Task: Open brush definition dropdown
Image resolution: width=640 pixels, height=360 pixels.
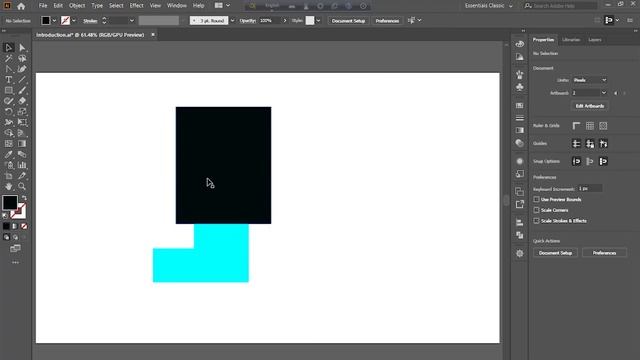Action: [x=232, y=21]
